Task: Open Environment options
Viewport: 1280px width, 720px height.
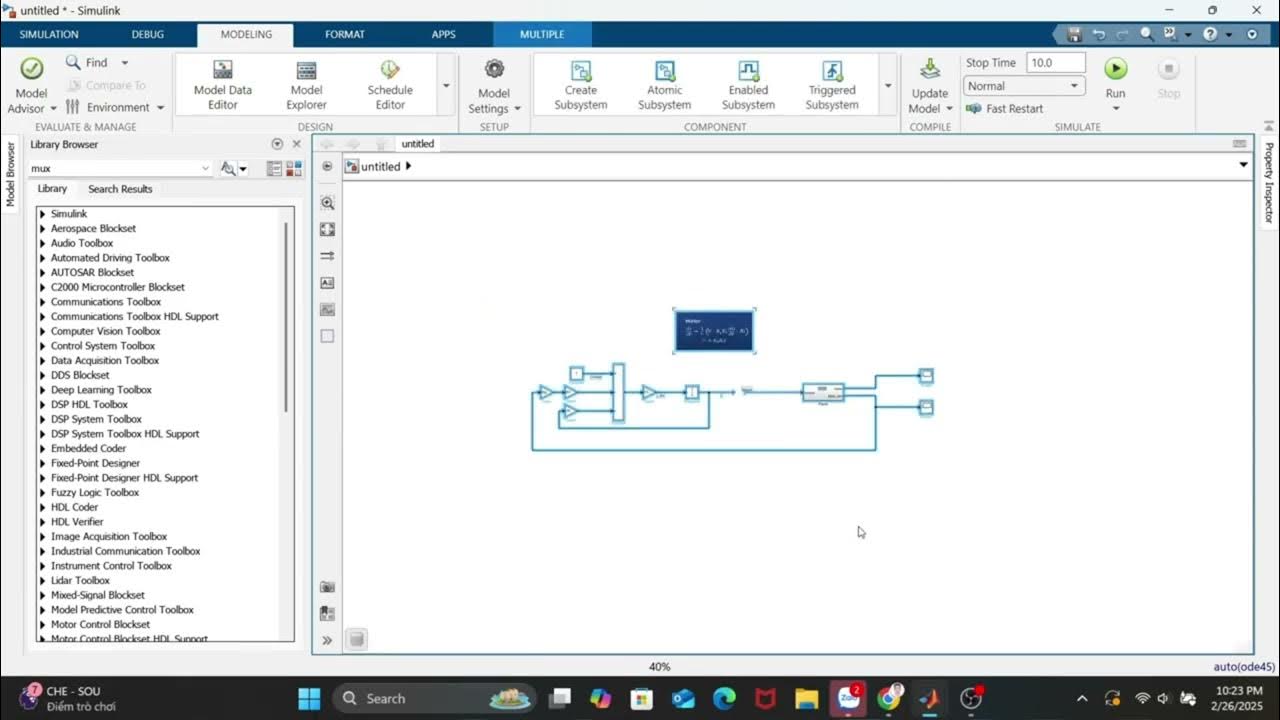Action: click(115, 107)
